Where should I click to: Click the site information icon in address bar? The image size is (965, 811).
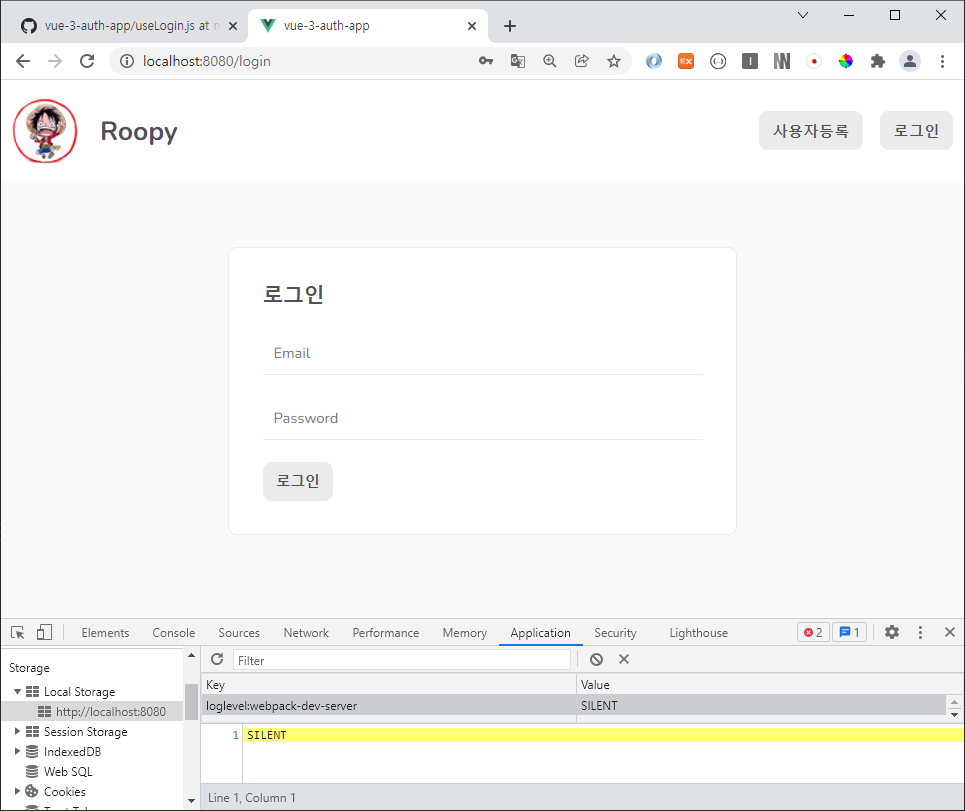(126, 61)
